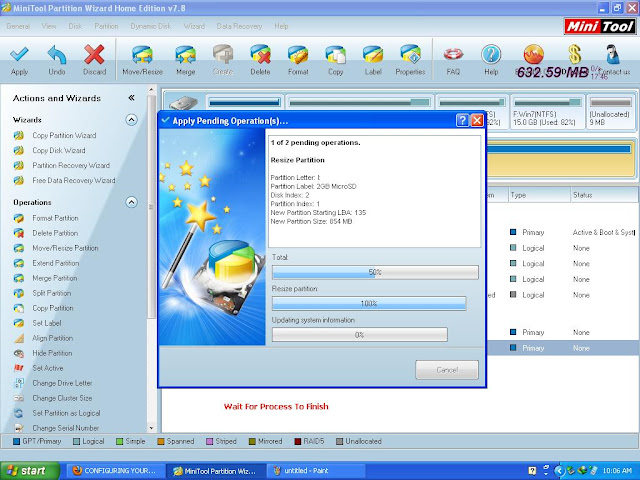Click the Set Active flag icon
Viewport: 640px width, 480px height.
19,368
